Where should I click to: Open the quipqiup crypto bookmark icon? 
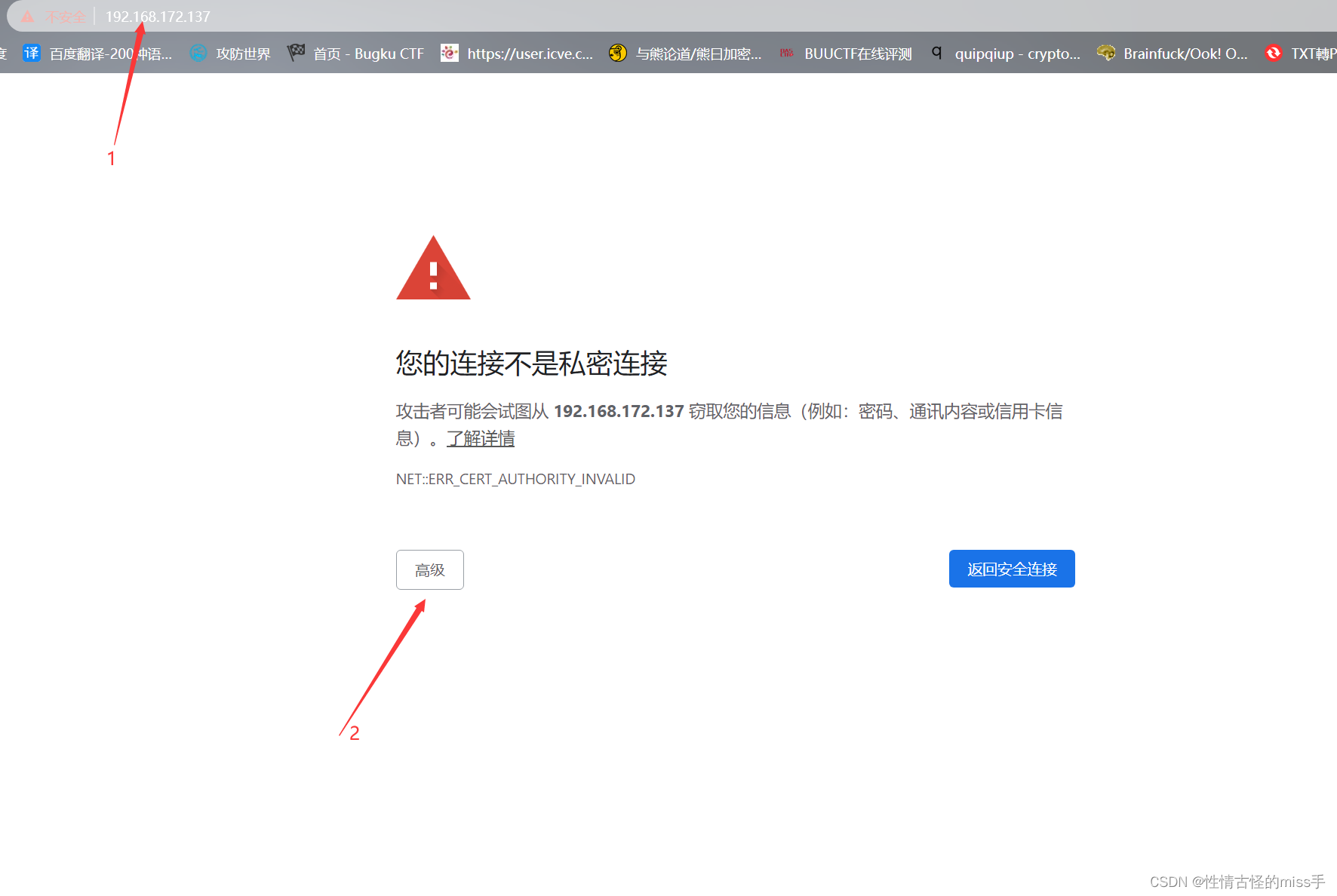pyautogui.click(x=937, y=53)
